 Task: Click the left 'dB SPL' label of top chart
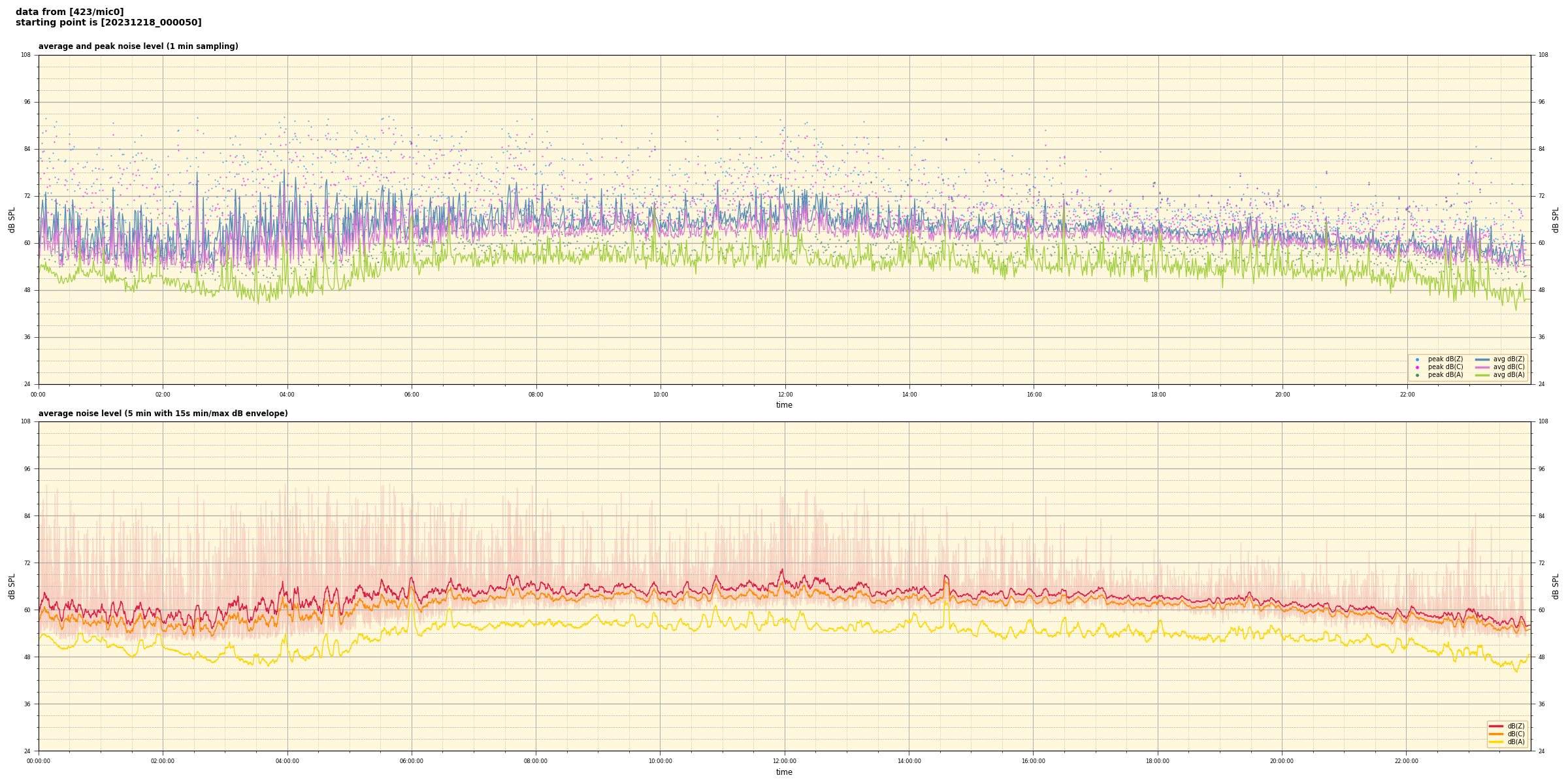click(x=12, y=220)
